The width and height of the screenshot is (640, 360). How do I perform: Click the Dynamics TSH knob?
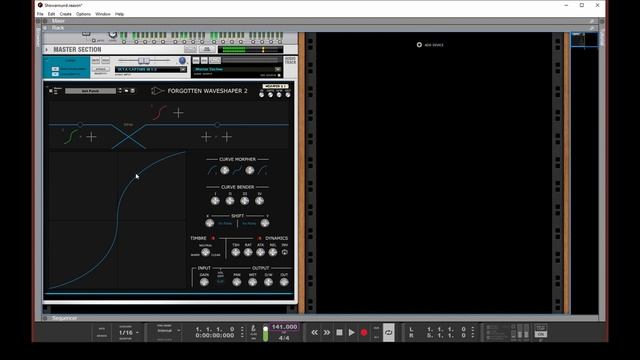click(x=236, y=252)
